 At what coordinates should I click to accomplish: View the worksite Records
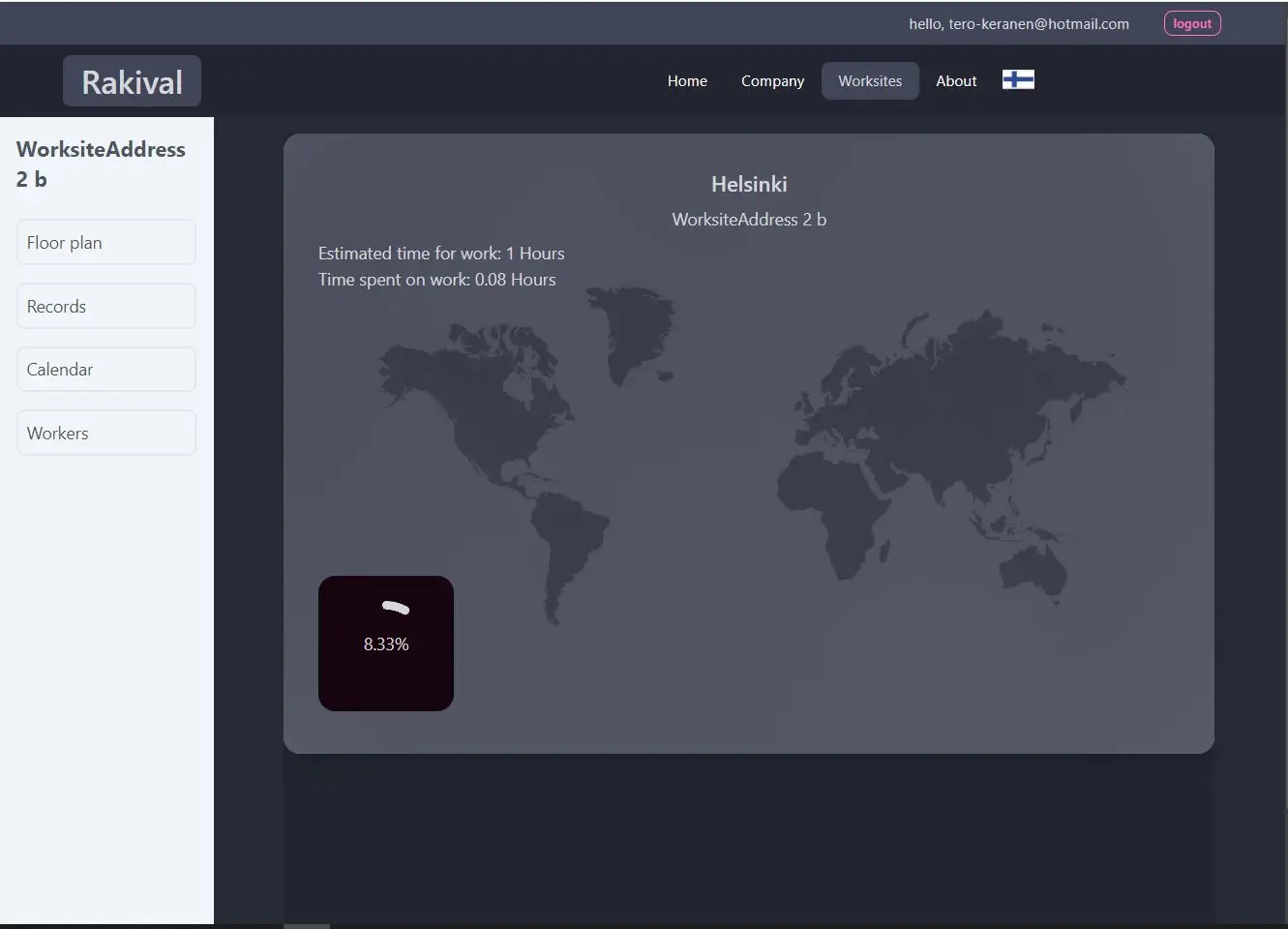click(106, 306)
